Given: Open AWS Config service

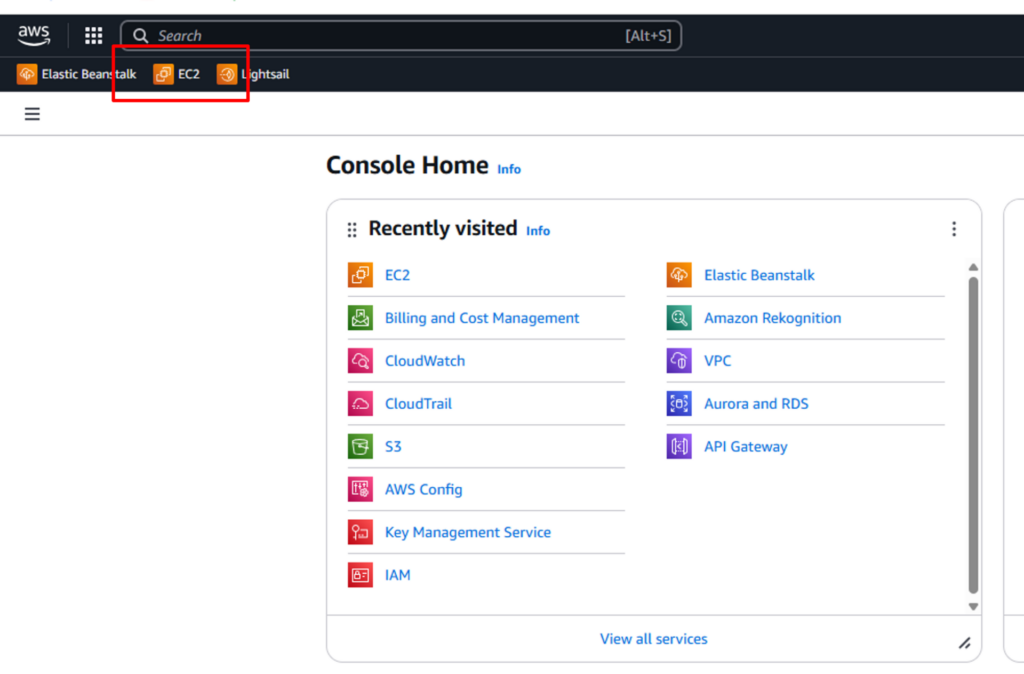Looking at the screenshot, I should pos(424,489).
